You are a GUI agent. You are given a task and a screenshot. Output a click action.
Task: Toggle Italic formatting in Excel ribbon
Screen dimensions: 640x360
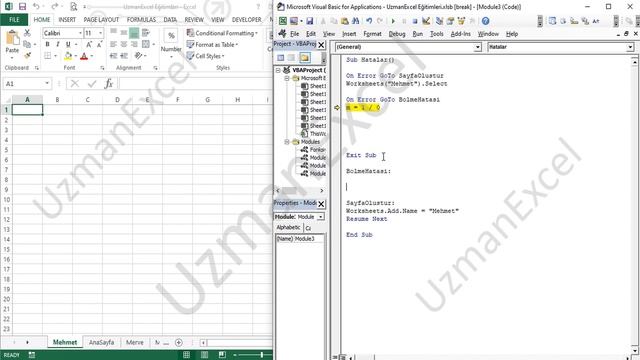pos(58,44)
